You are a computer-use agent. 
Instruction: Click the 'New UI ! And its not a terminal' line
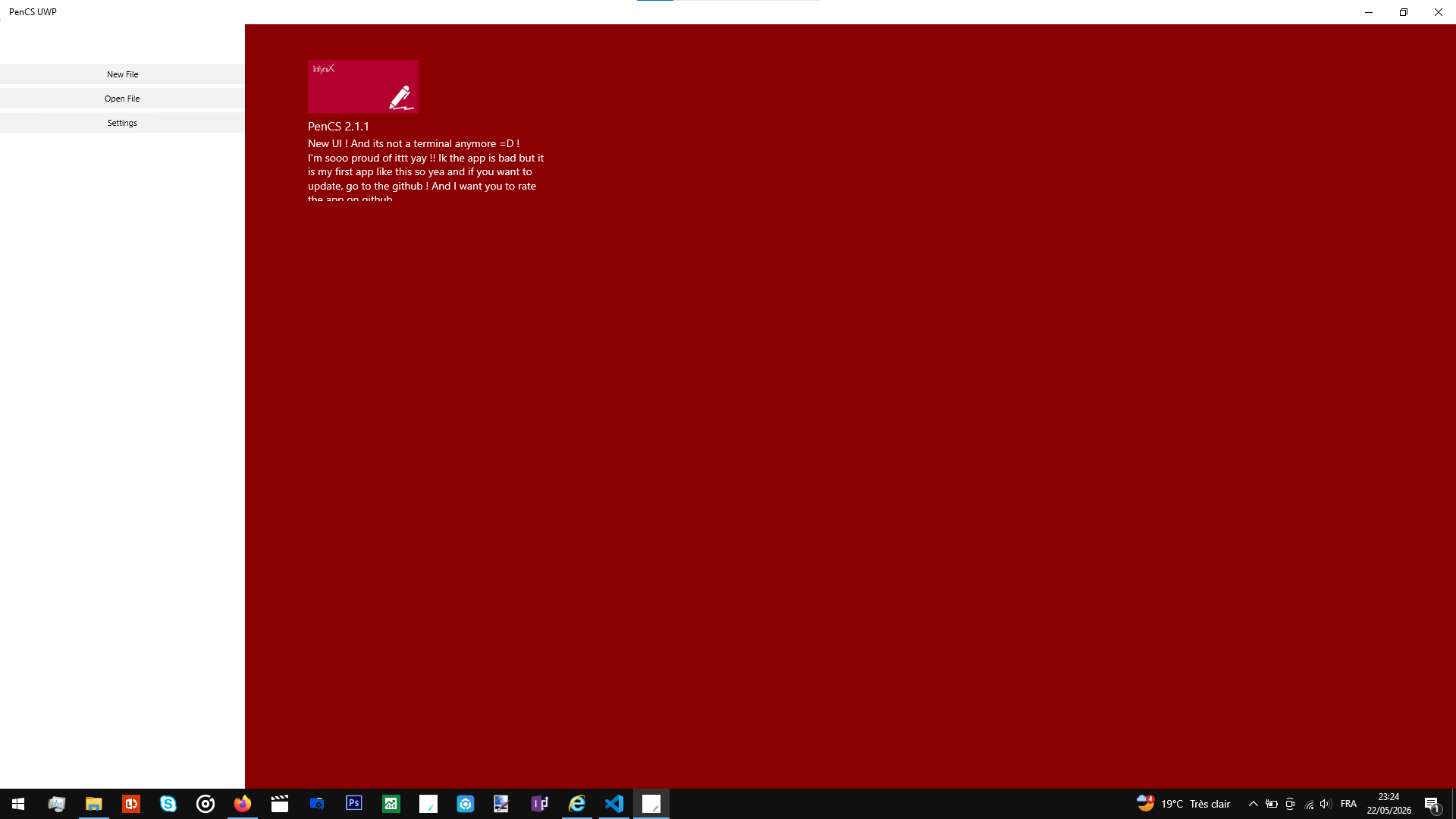tap(413, 143)
